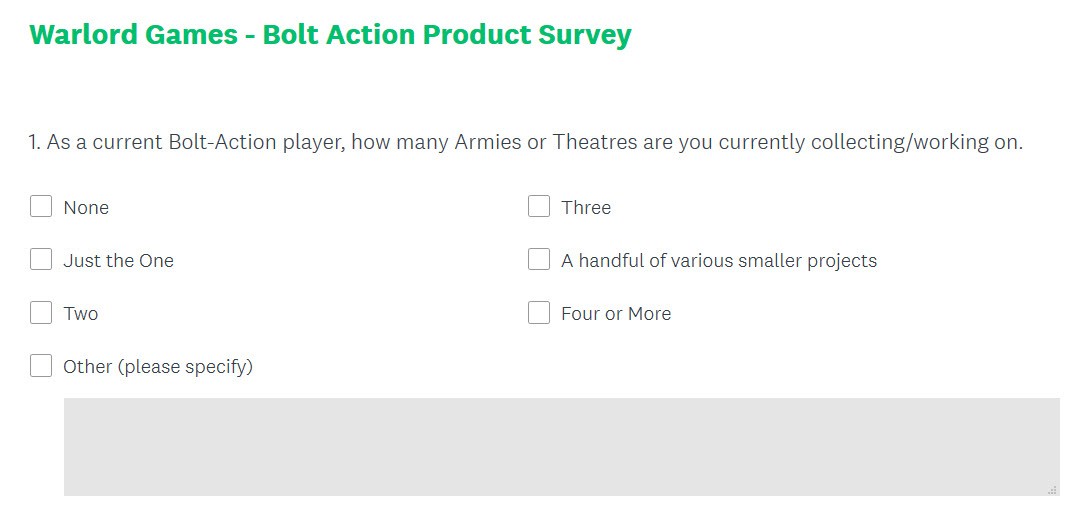Click the text box resize handle
This screenshot has height=526, width=1077.
[1052, 489]
